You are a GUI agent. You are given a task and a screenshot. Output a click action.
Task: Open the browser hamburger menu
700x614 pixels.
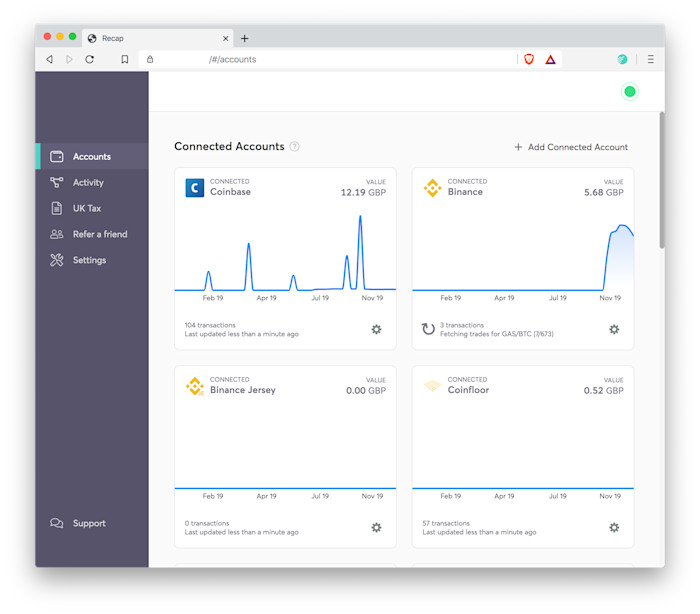click(x=651, y=59)
